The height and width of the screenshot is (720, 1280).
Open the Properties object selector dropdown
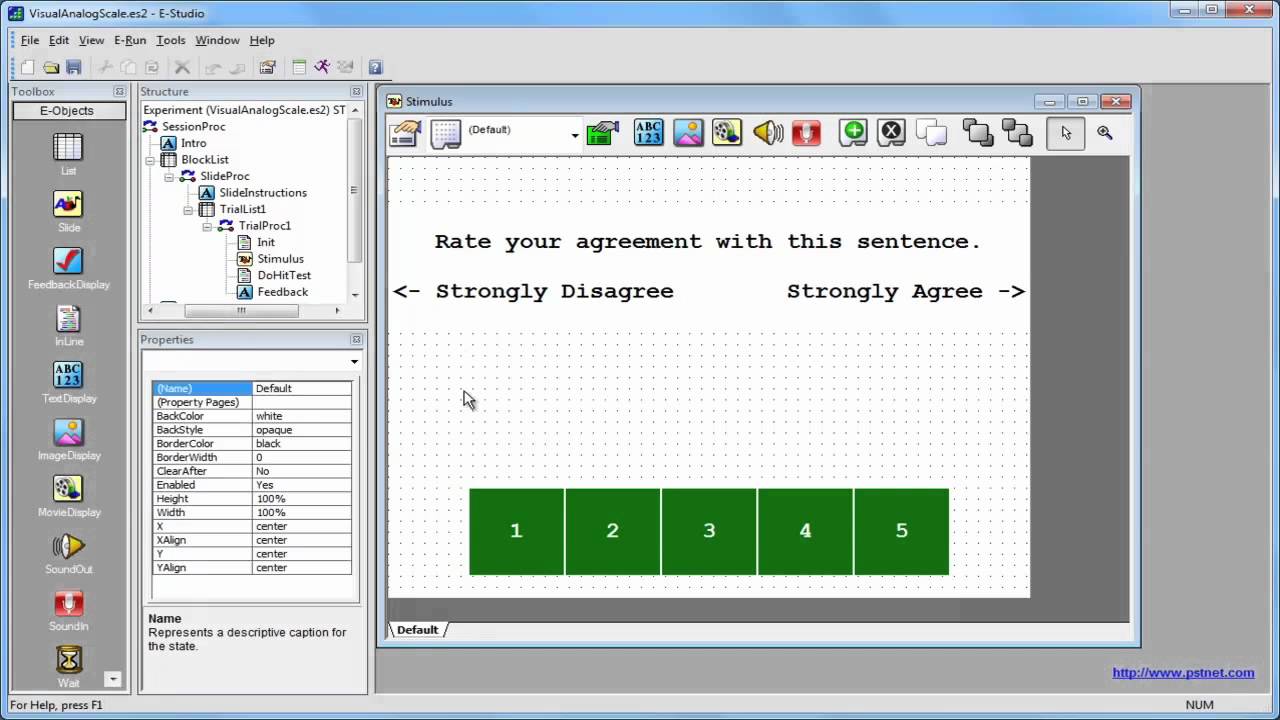pyautogui.click(x=354, y=361)
